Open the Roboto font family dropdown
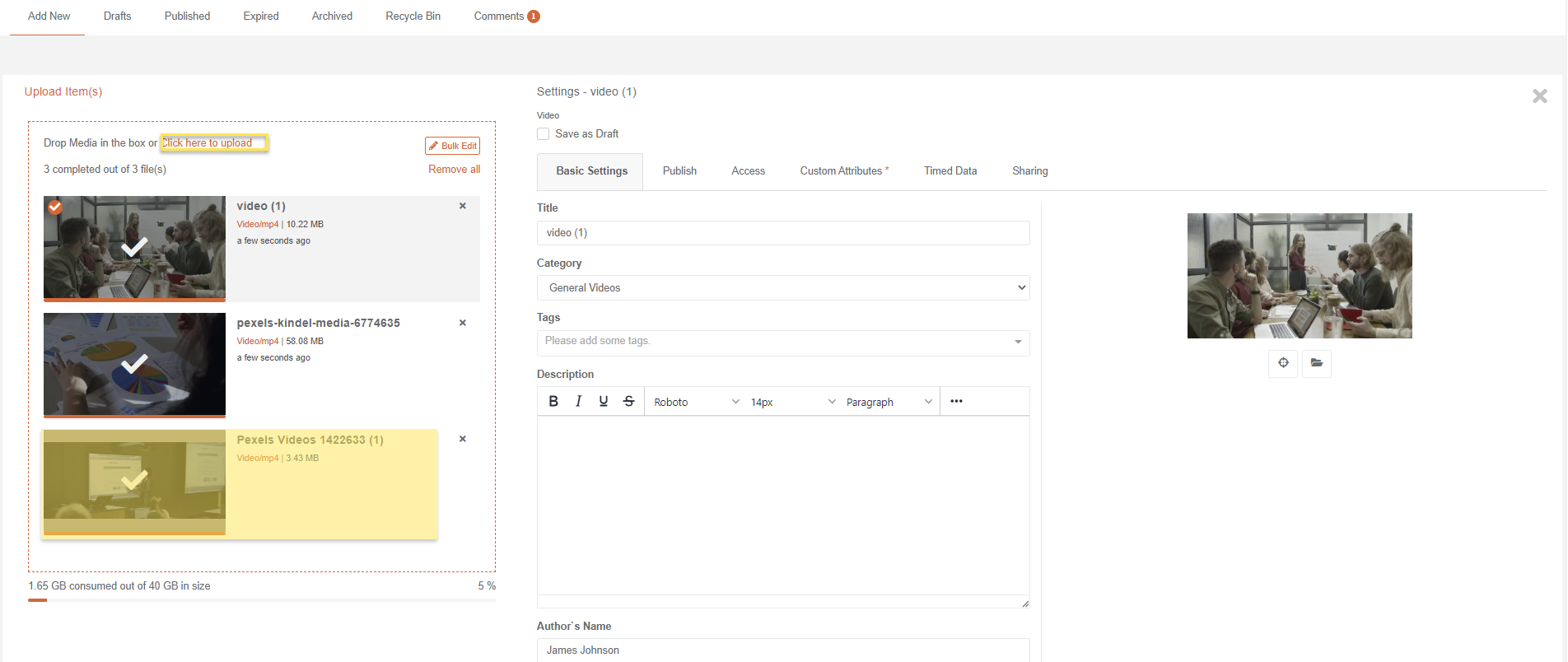Viewport: 1568px width, 662px height. coord(696,402)
